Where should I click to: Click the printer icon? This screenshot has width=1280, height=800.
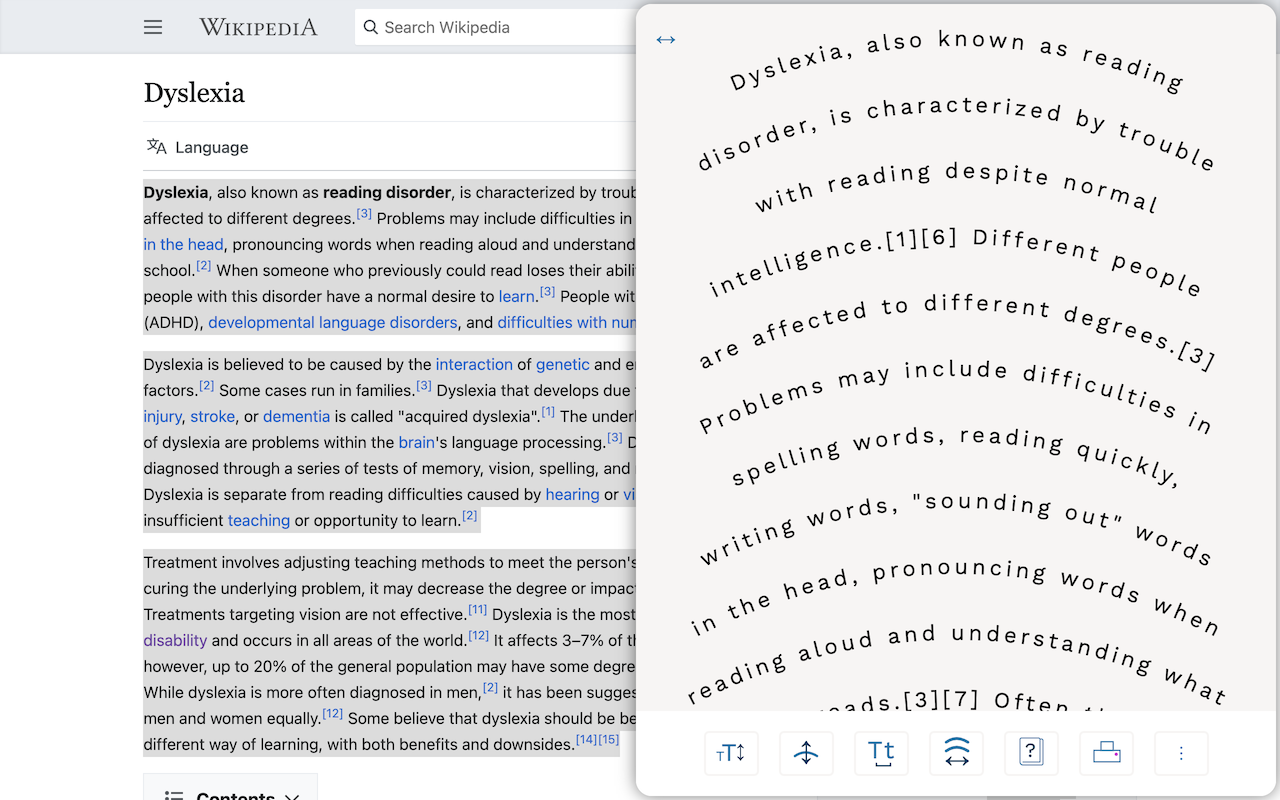[1106, 753]
